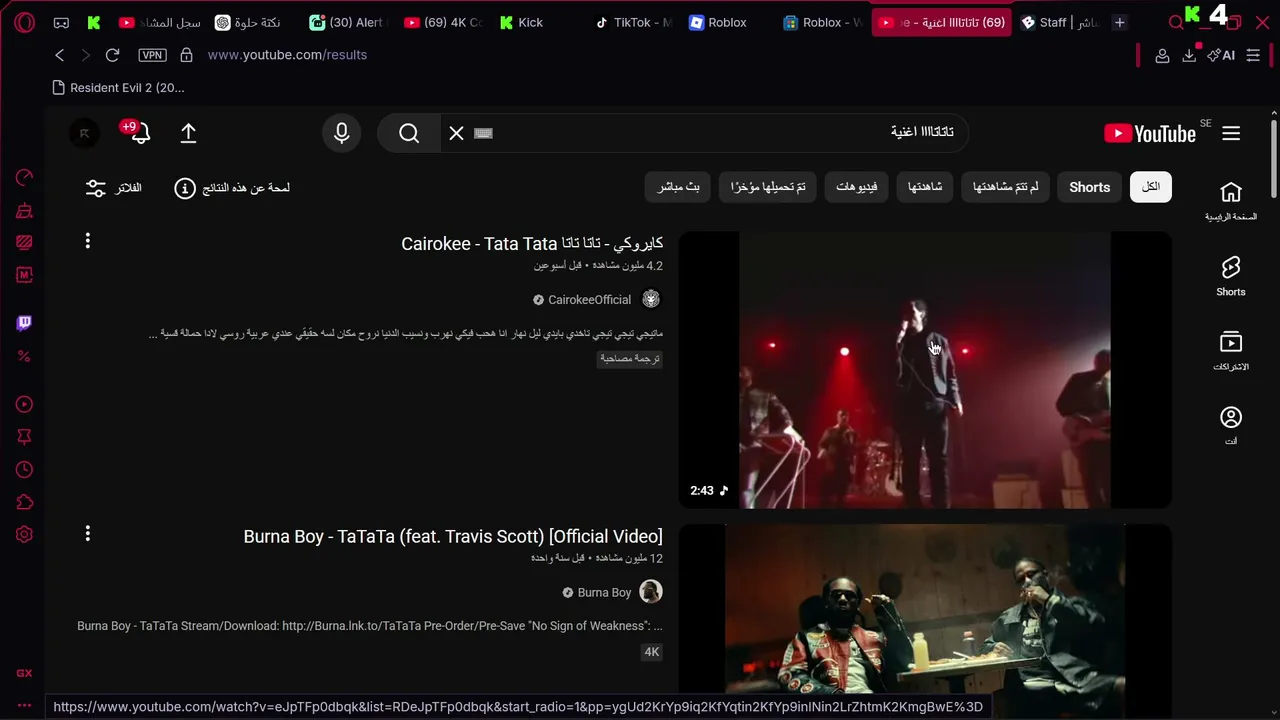Open the AI assistant button in toolbar
The width and height of the screenshot is (1280, 720).
1221,55
